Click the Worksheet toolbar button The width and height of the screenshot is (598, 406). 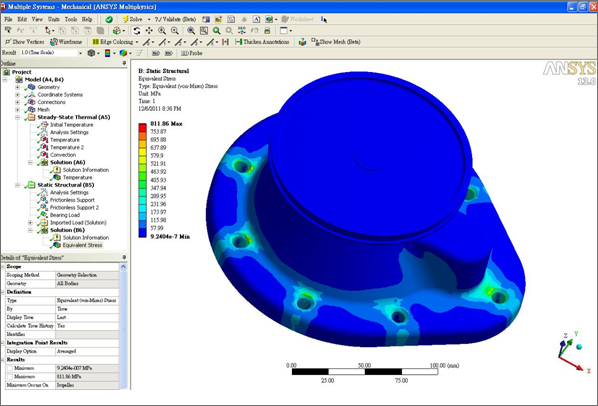(297, 19)
